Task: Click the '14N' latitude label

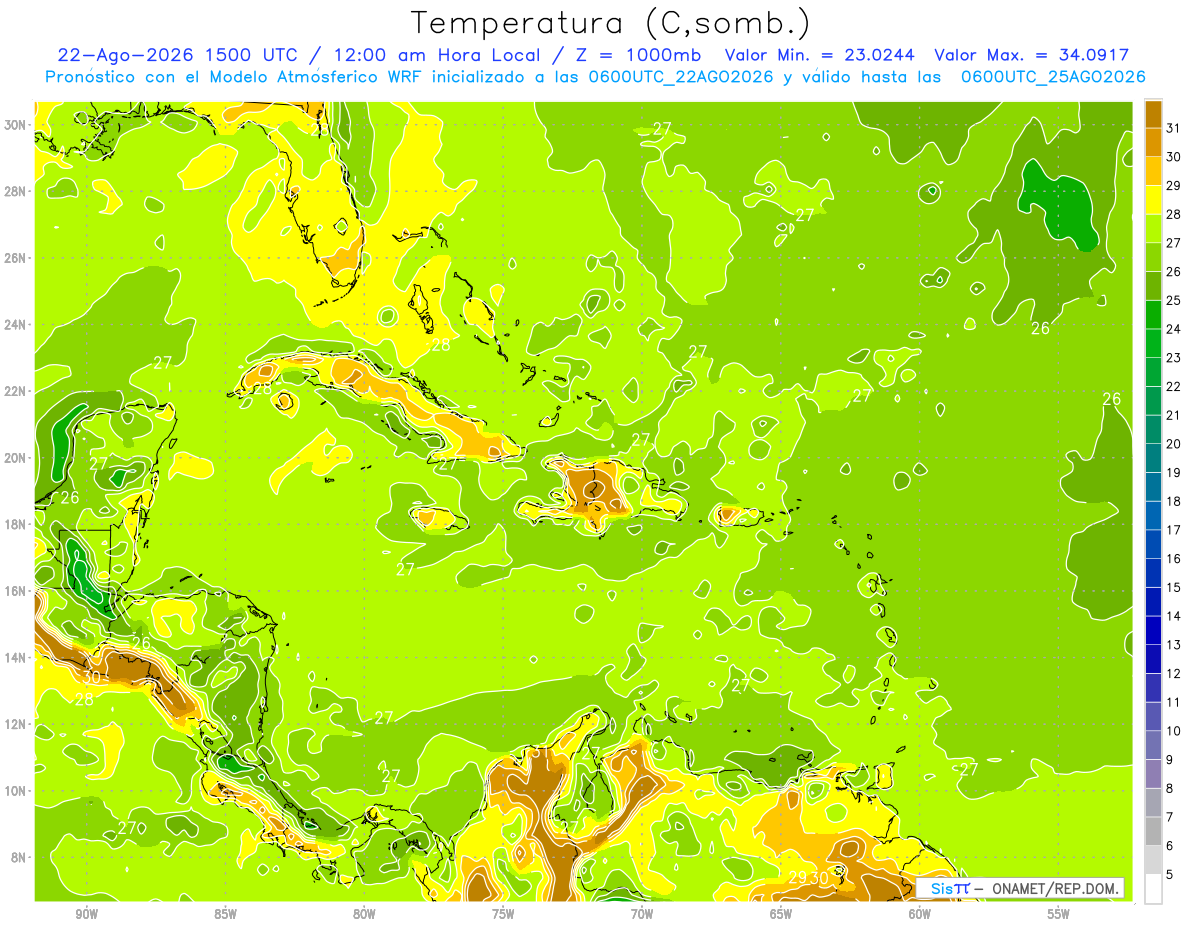Action: (x=17, y=658)
